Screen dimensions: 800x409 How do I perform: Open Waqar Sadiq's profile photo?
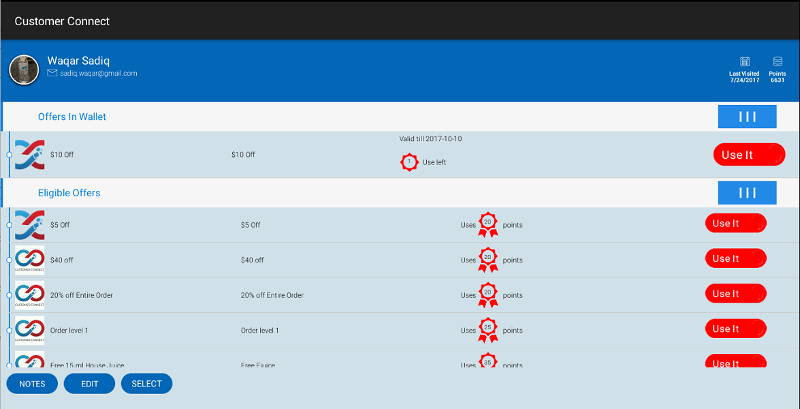click(24, 70)
